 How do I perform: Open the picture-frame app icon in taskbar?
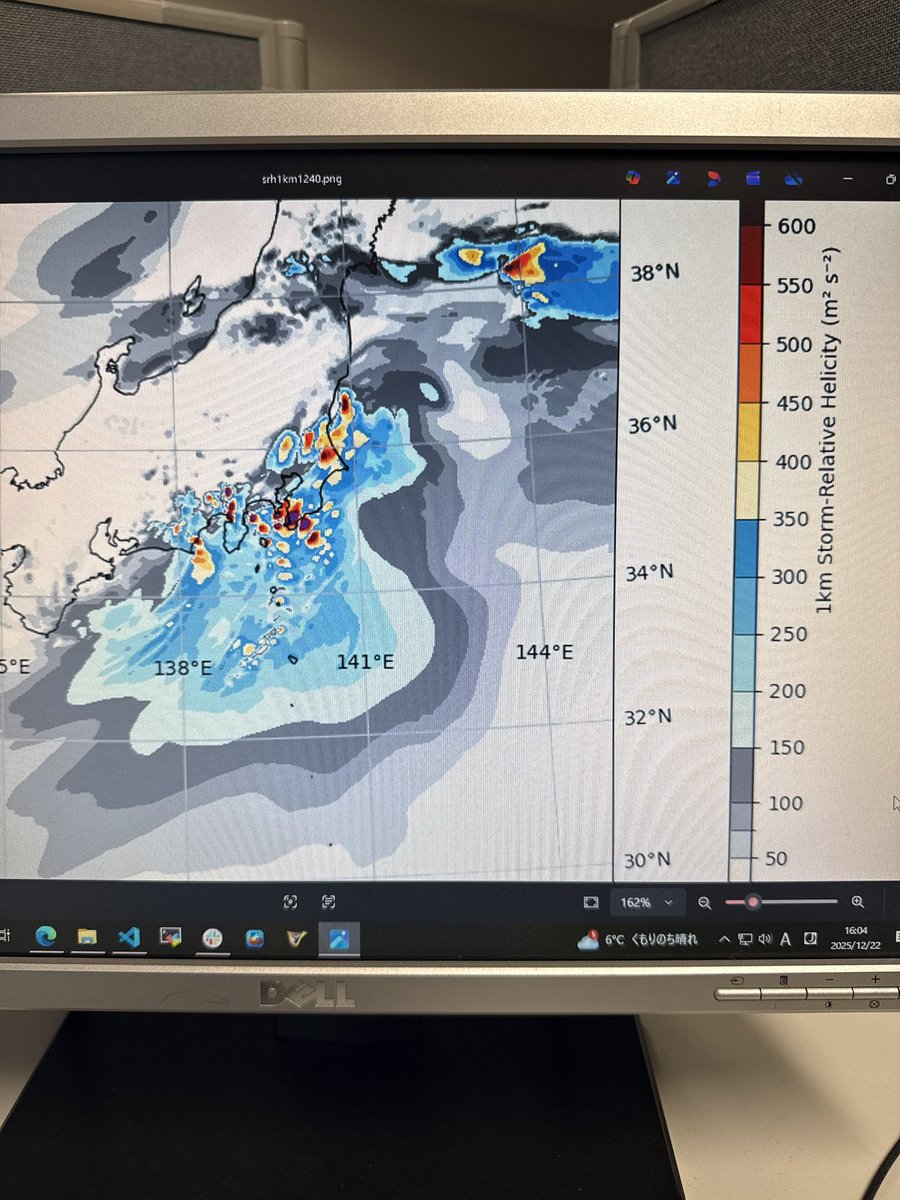click(x=171, y=938)
